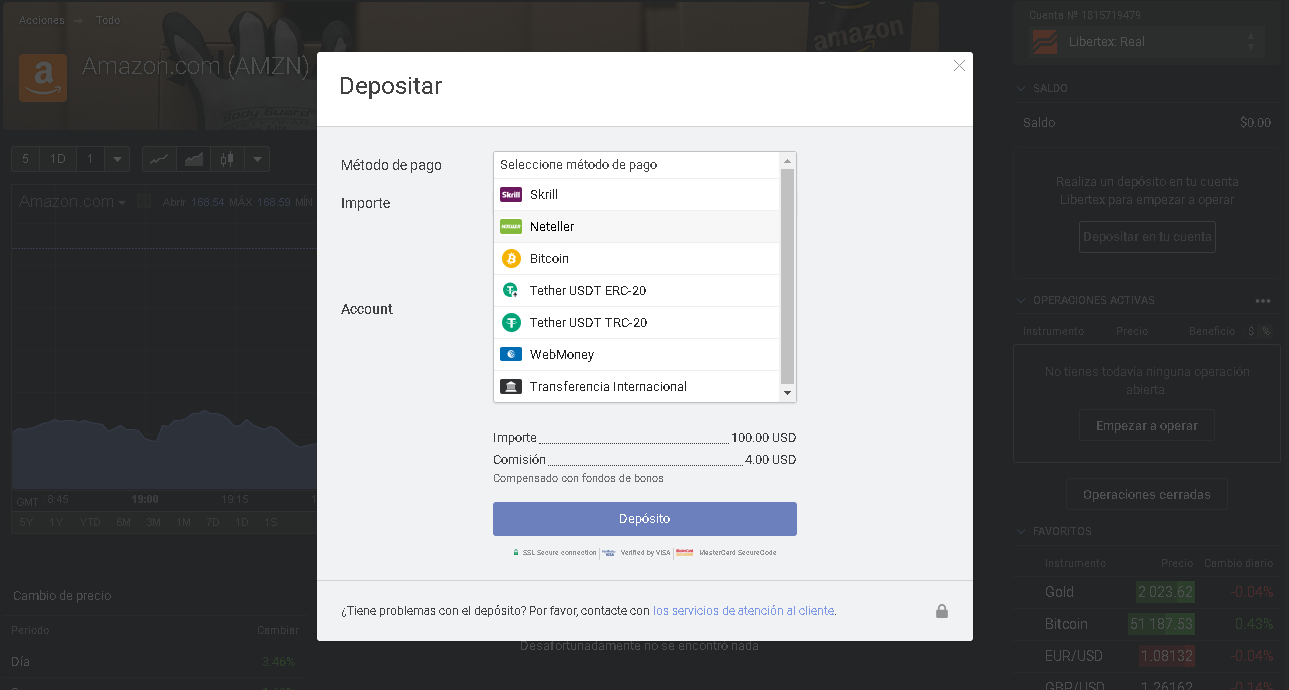Open the Gold row in Favoritos
The height and width of the screenshot is (690, 1289).
(1147, 592)
